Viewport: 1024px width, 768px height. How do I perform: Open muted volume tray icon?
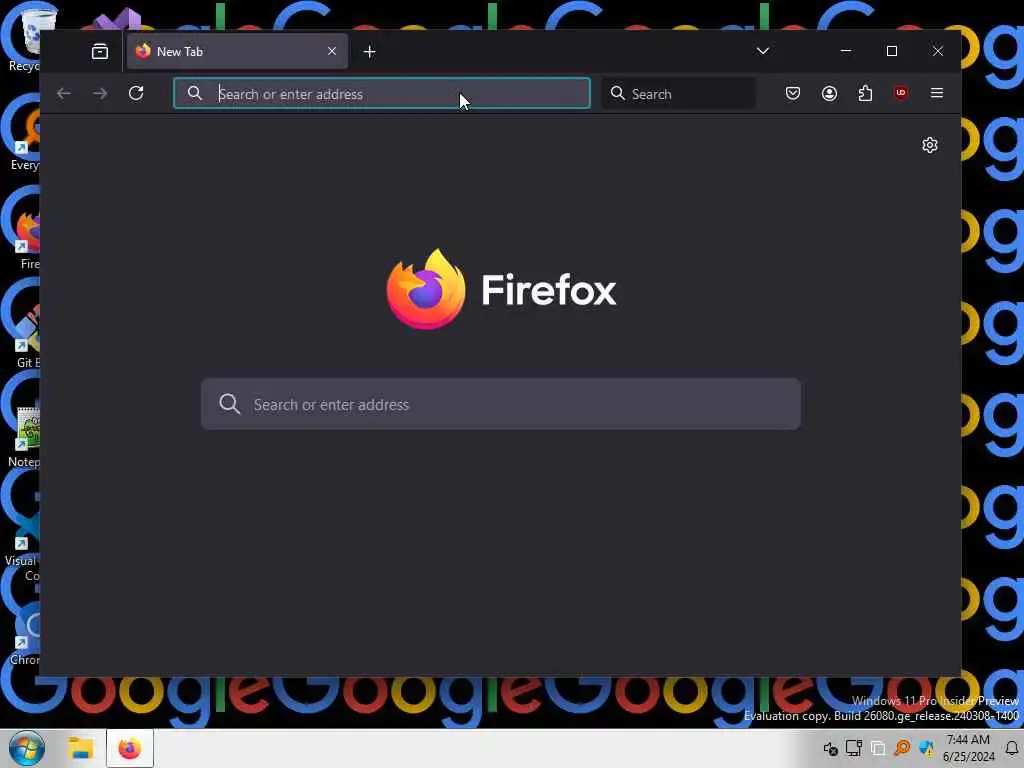[x=830, y=748]
